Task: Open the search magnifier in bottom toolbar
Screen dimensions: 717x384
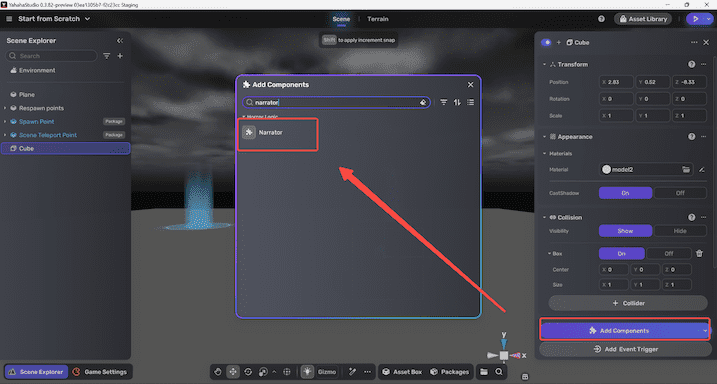Action: click(x=499, y=372)
